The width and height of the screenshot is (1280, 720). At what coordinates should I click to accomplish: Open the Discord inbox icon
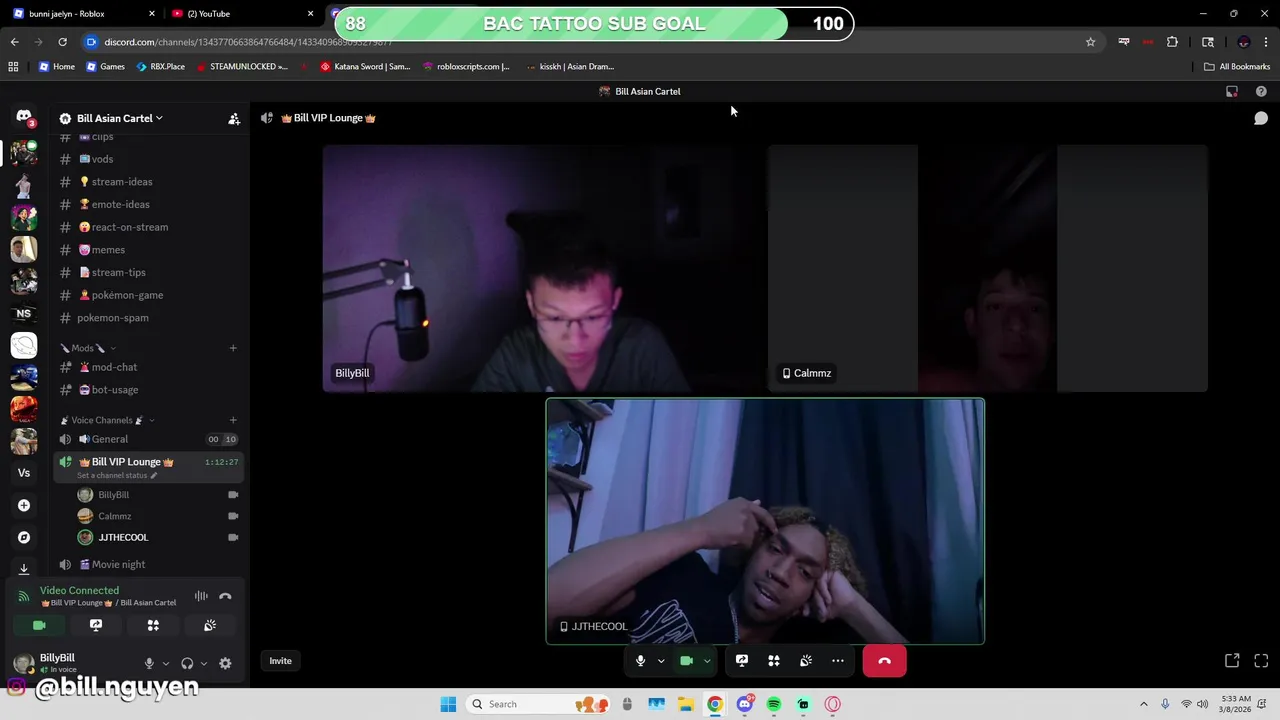click(x=1232, y=91)
